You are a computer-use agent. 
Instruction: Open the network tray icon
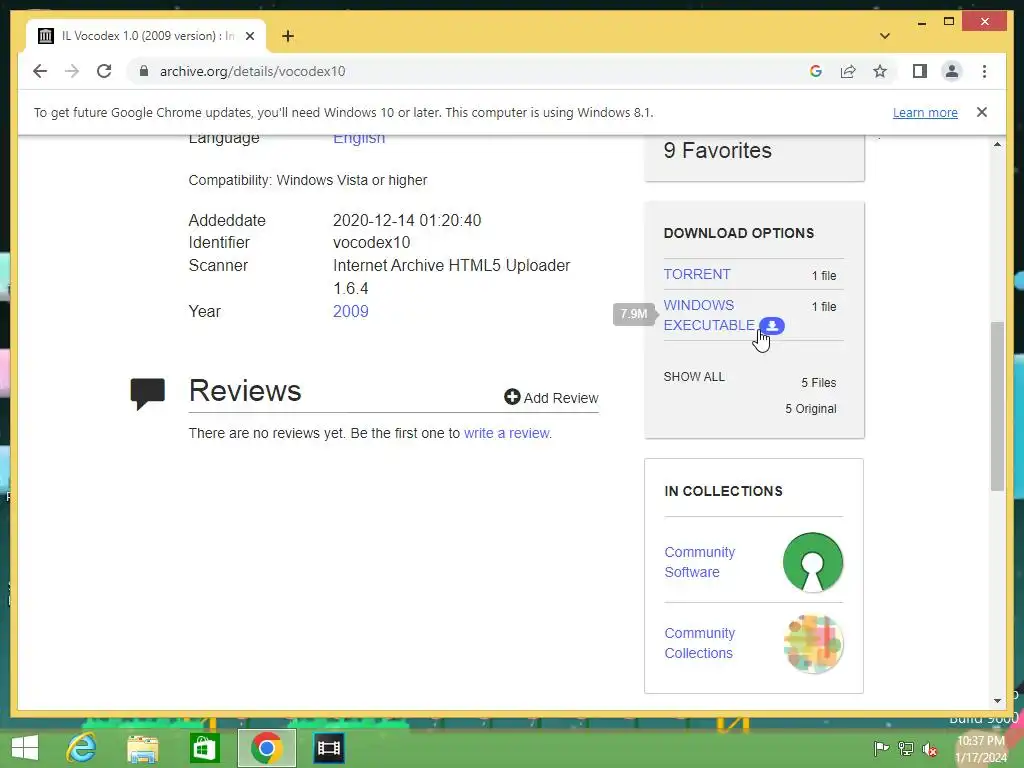(x=906, y=748)
